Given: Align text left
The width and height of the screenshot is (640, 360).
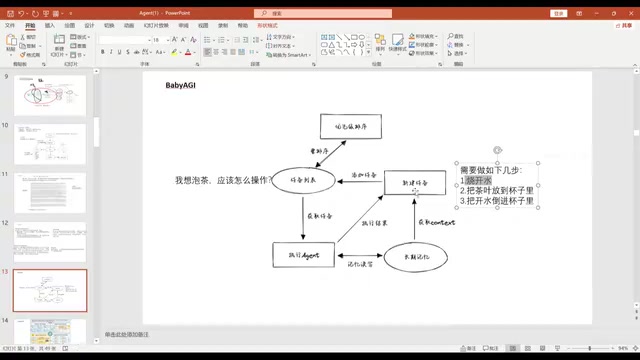Looking at the screenshot, I should point(207,52).
